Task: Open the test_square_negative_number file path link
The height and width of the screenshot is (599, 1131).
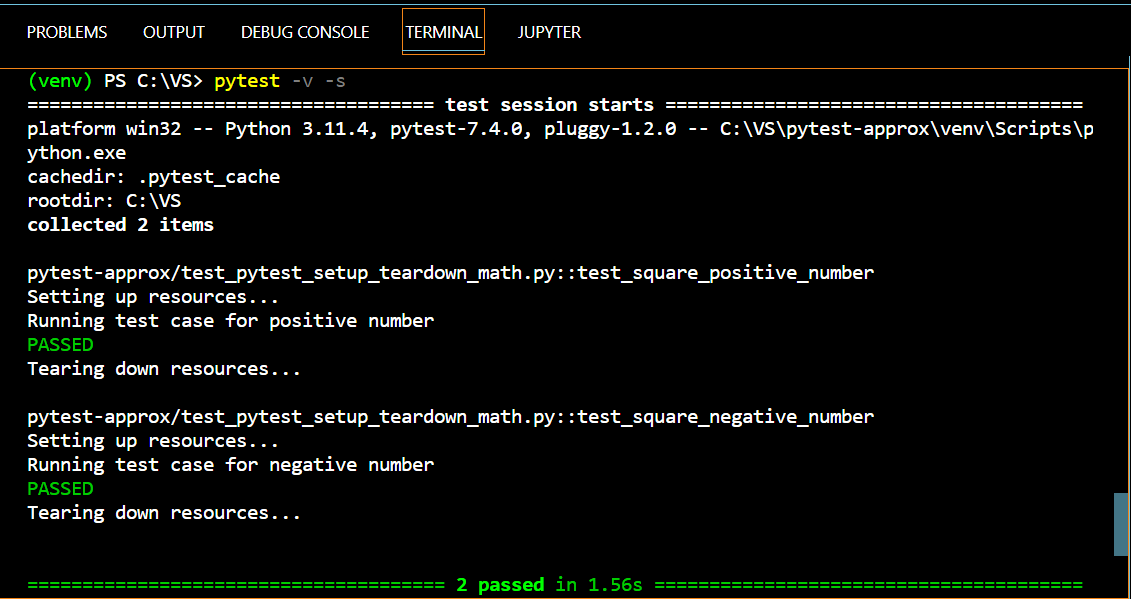Action: (451, 417)
